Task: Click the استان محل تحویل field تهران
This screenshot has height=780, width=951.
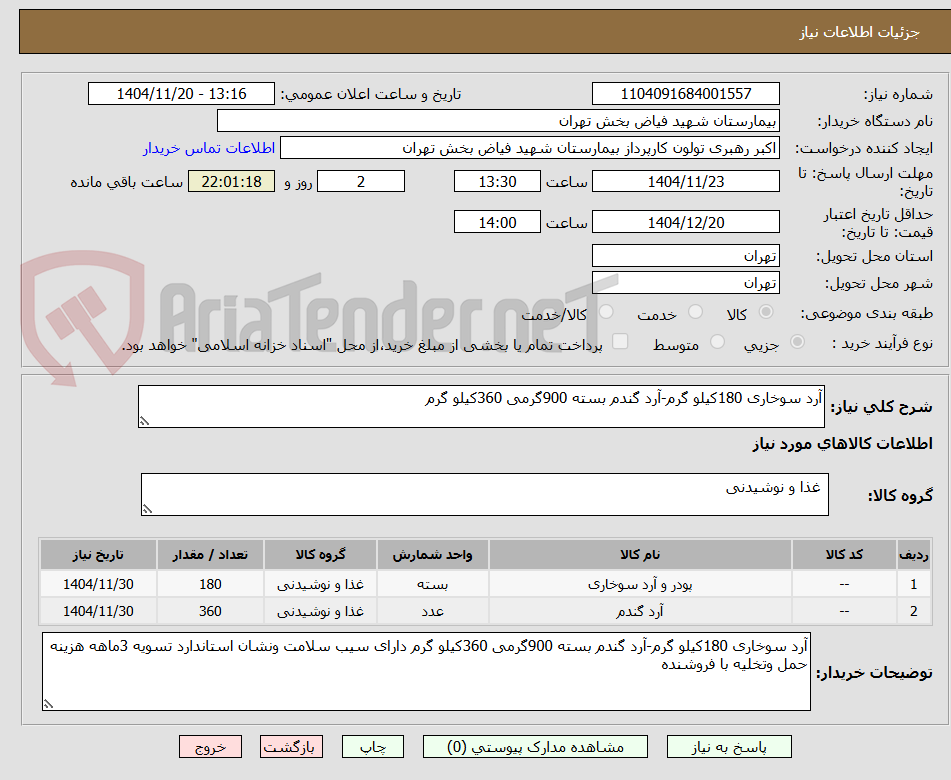Action: 685,256
